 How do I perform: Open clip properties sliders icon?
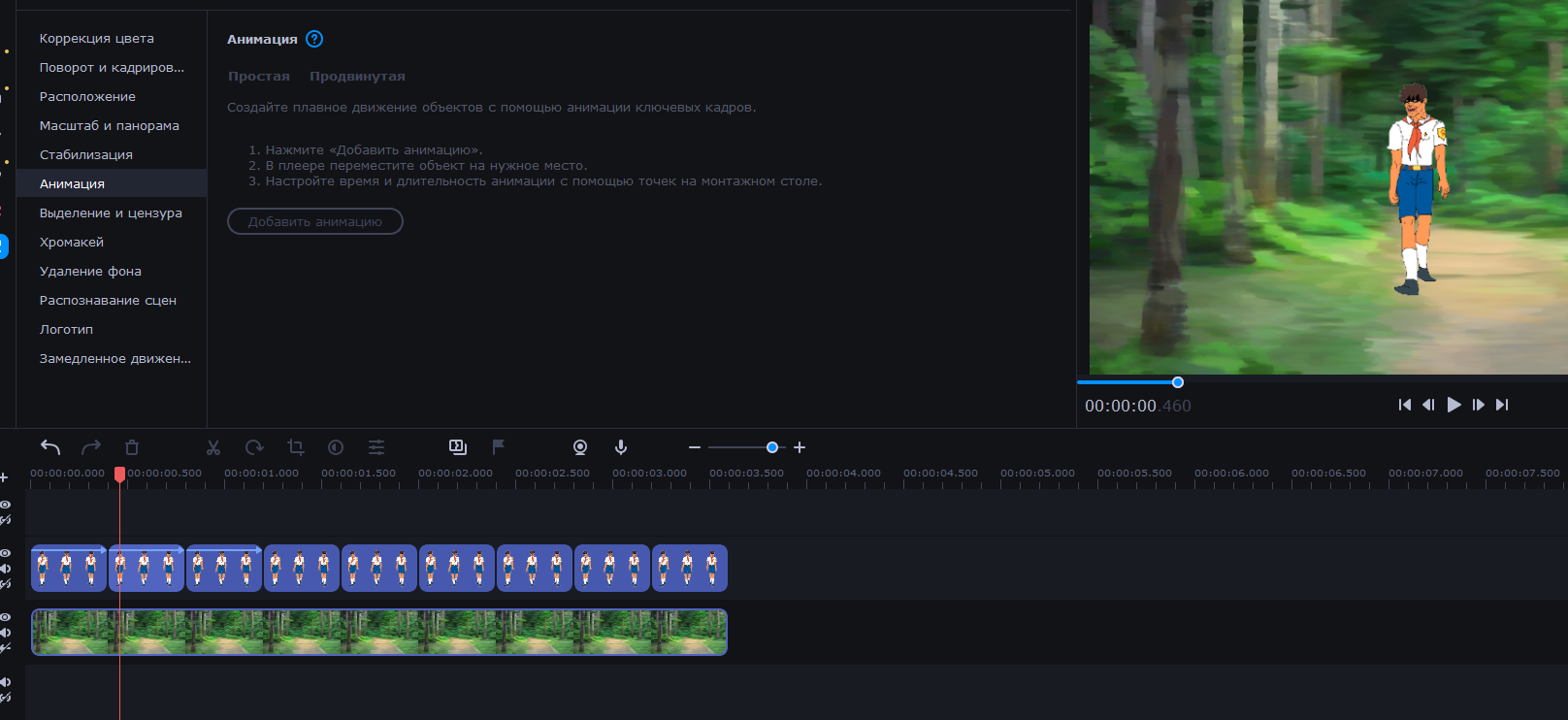click(376, 447)
